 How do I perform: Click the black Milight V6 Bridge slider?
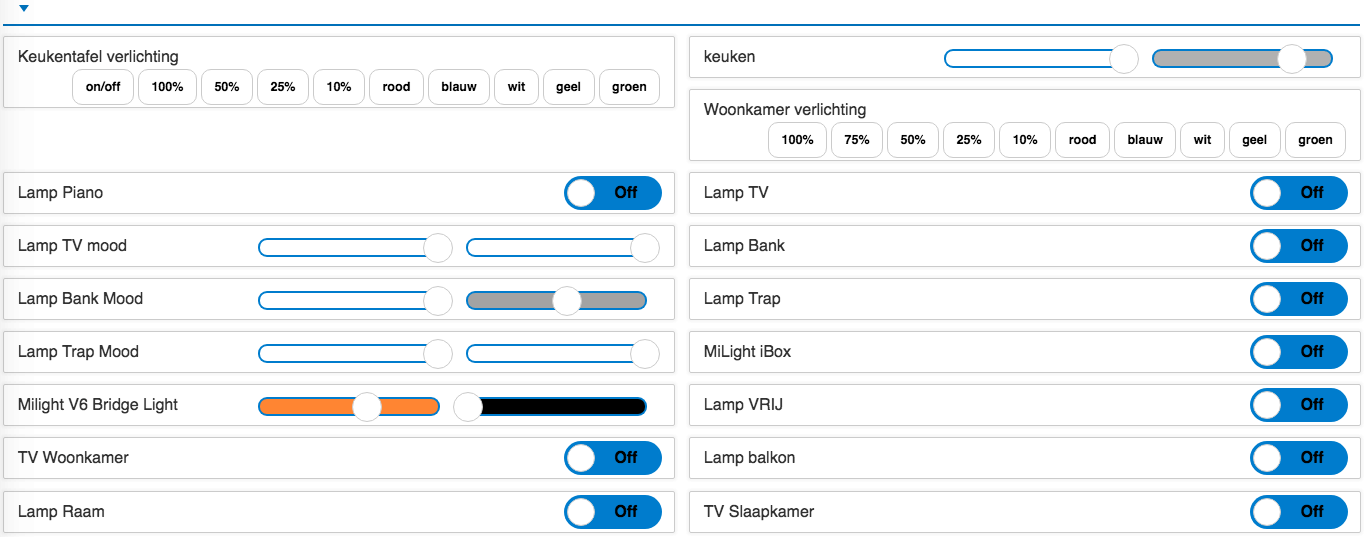pyautogui.click(x=560, y=406)
